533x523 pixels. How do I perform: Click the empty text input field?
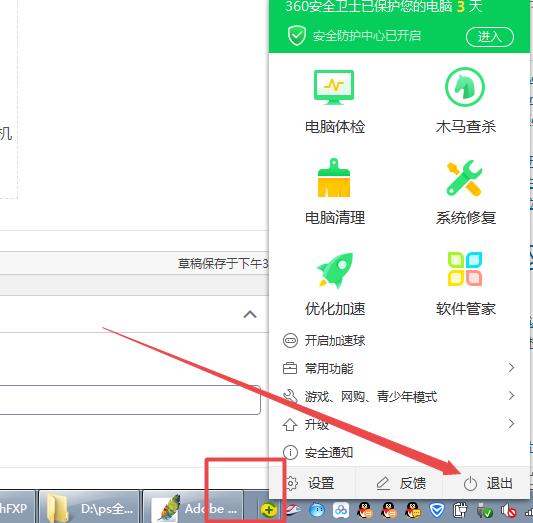pos(130,400)
